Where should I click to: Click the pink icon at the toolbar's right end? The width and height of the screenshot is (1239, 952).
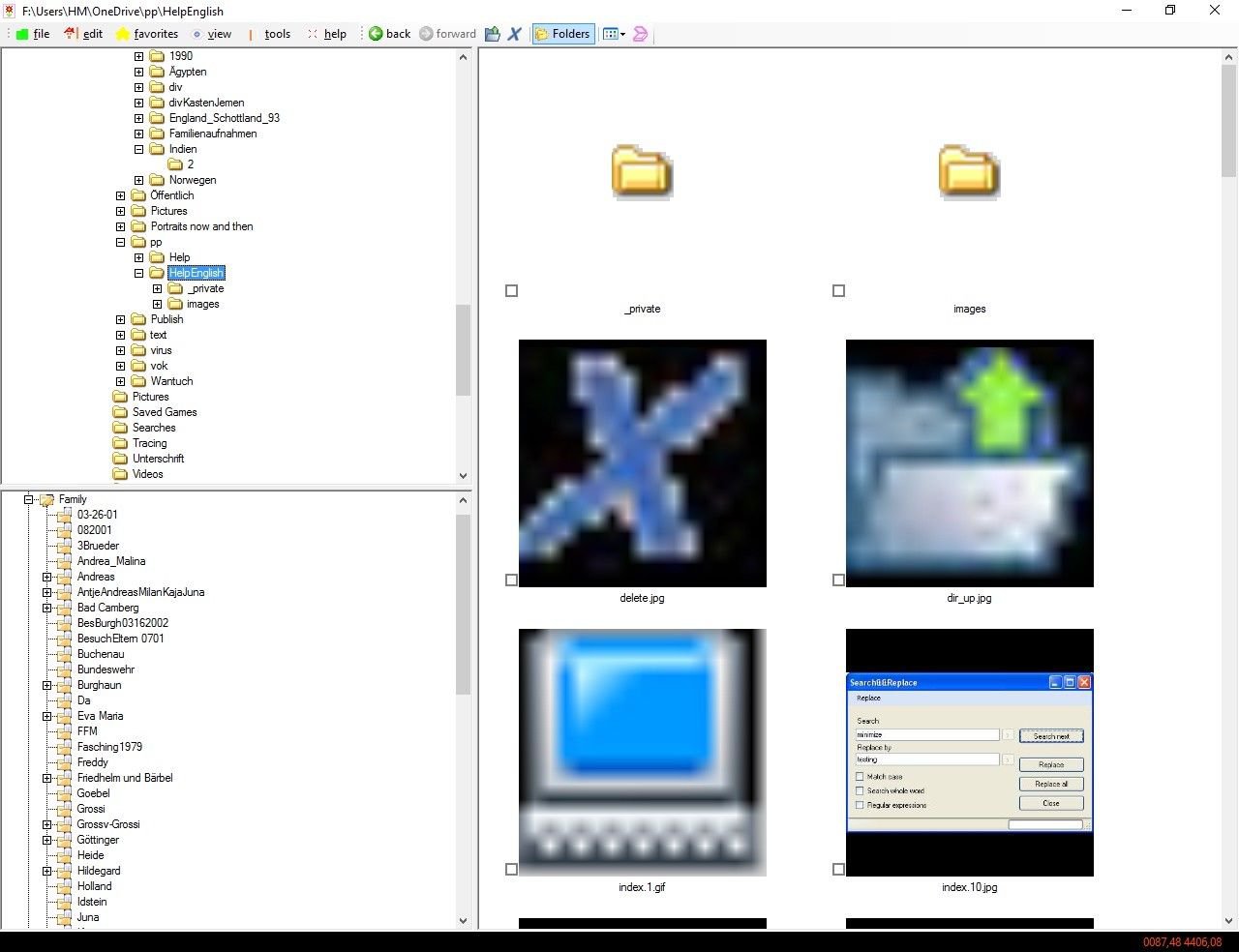(641, 33)
